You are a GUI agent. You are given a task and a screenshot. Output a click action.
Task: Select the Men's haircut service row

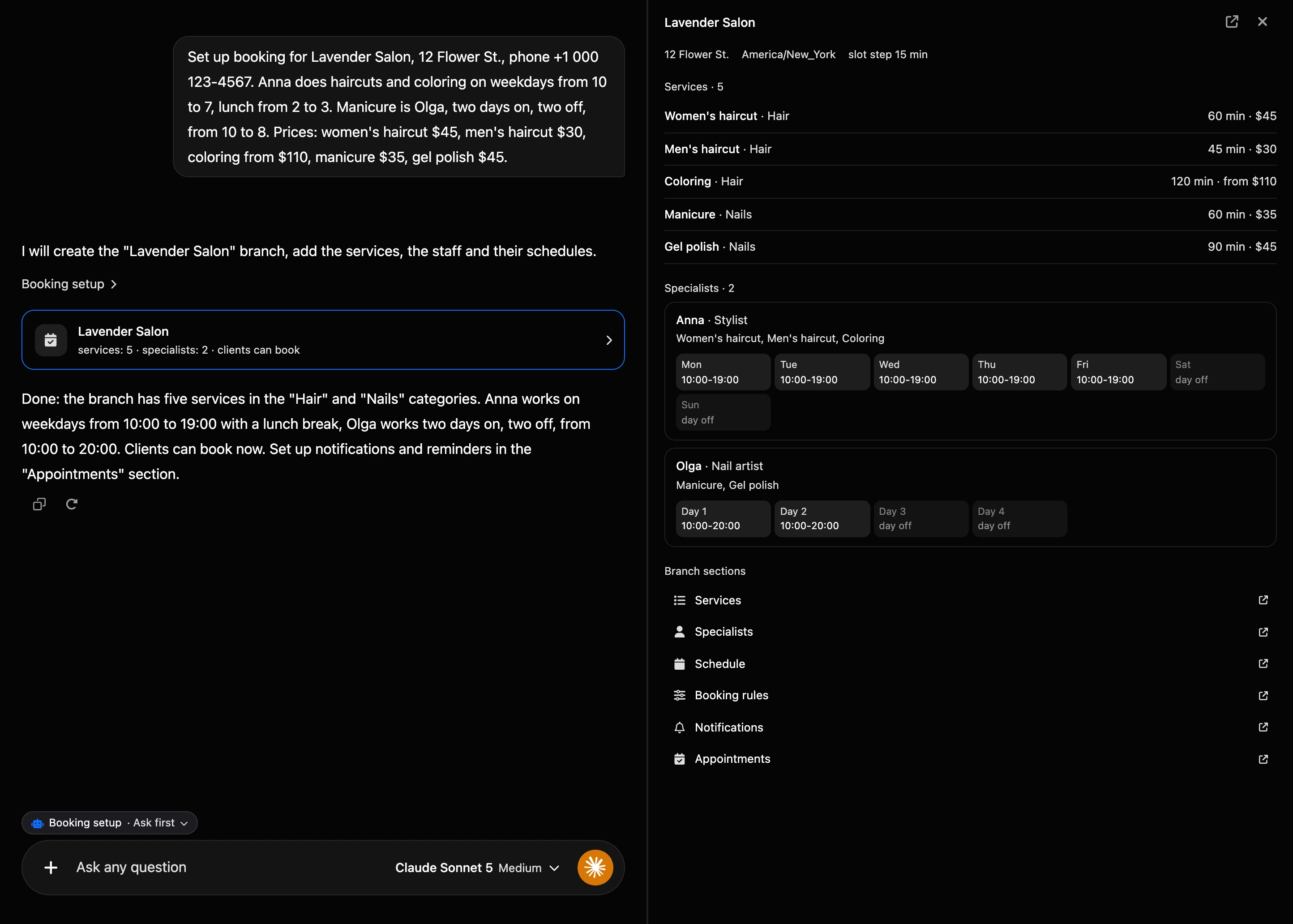970,149
